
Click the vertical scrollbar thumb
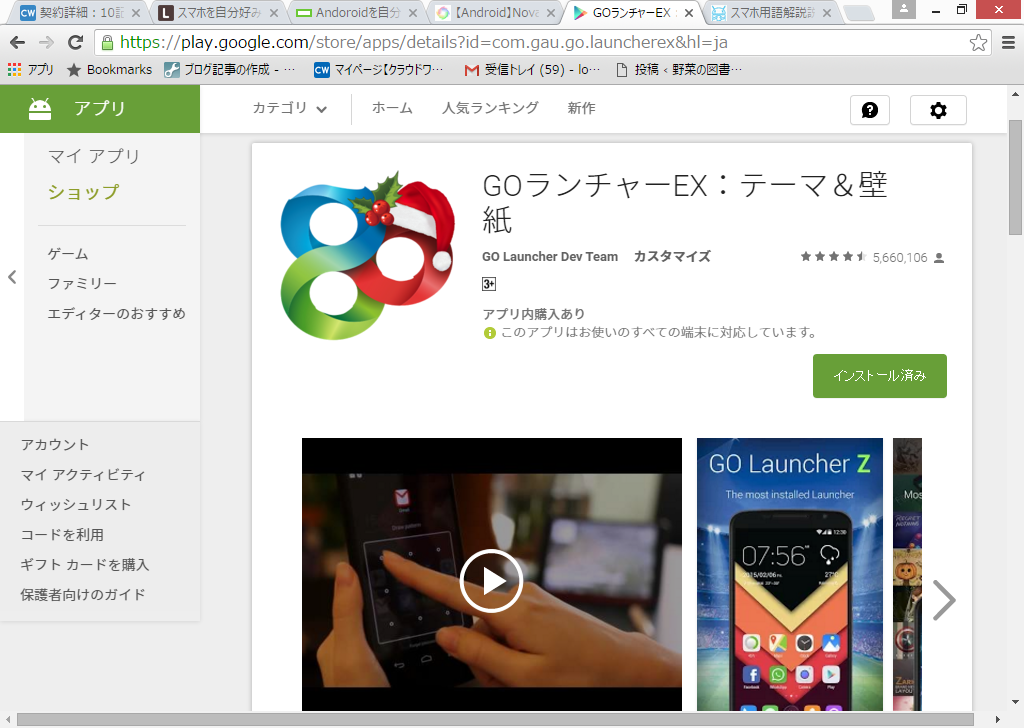[x=1015, y=177]
